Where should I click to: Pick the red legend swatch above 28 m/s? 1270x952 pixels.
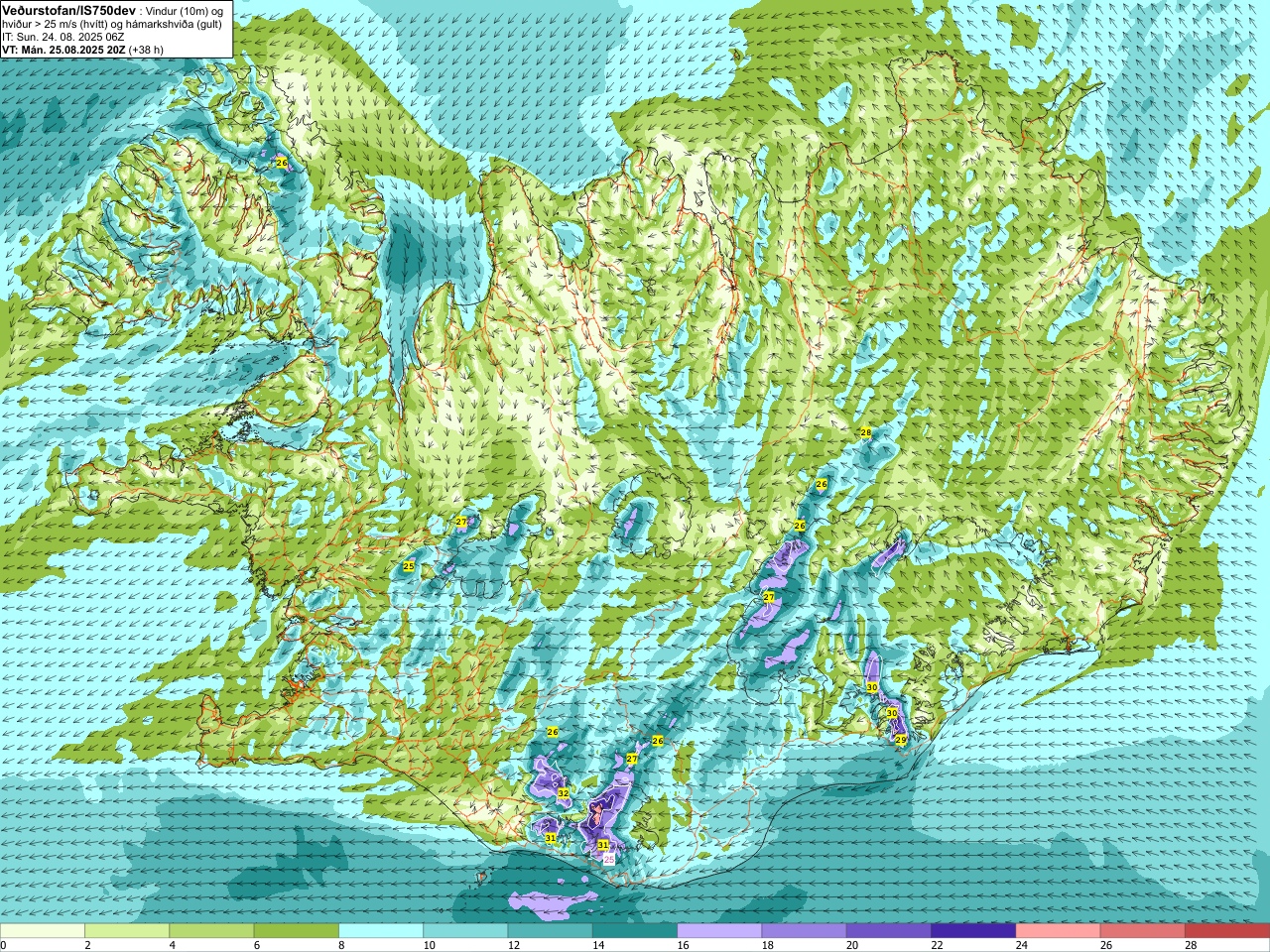(x=1227, y=931)
